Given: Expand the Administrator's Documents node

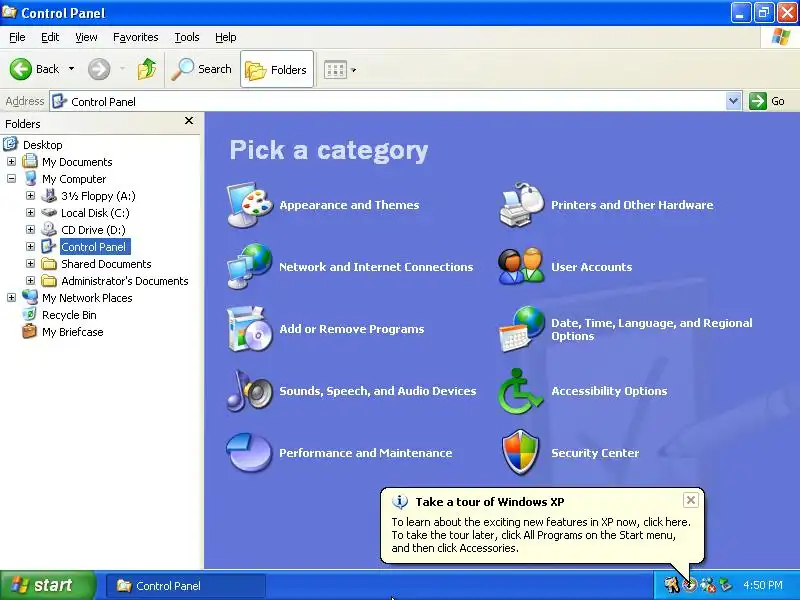Looking at the screenshot, I should click(30, 281).
